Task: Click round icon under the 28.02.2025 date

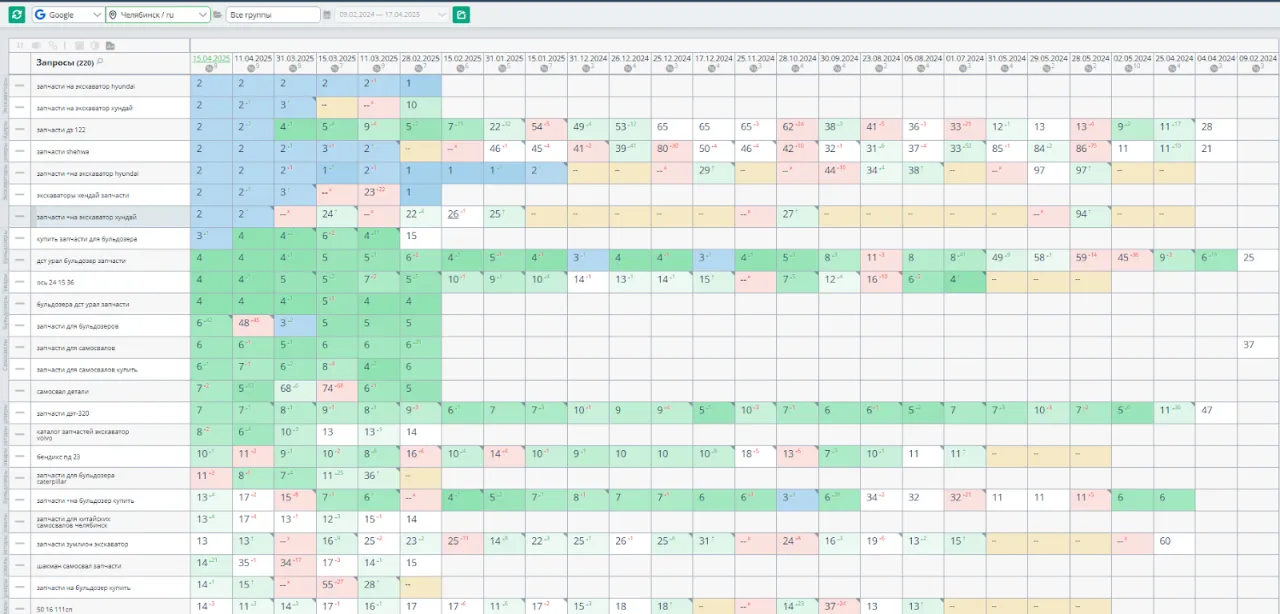Action: coord(421,68)
